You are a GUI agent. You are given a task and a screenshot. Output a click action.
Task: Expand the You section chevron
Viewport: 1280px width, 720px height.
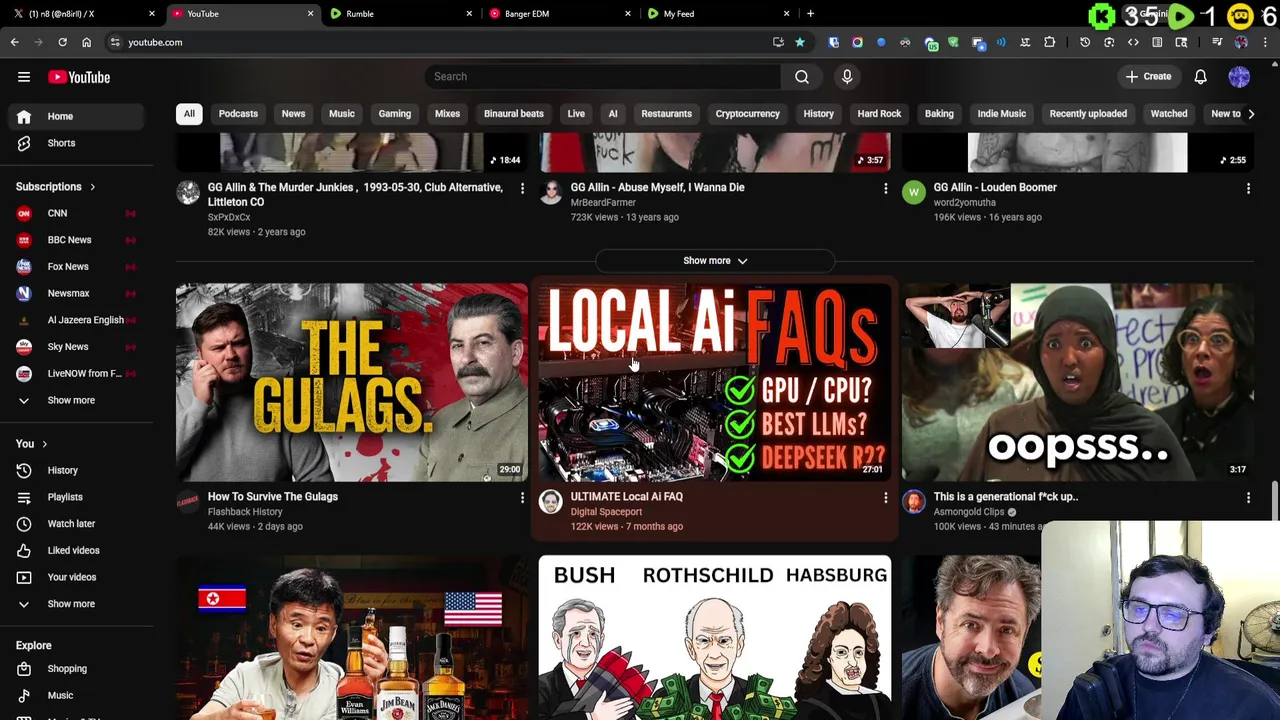click(x=44, y=444)
